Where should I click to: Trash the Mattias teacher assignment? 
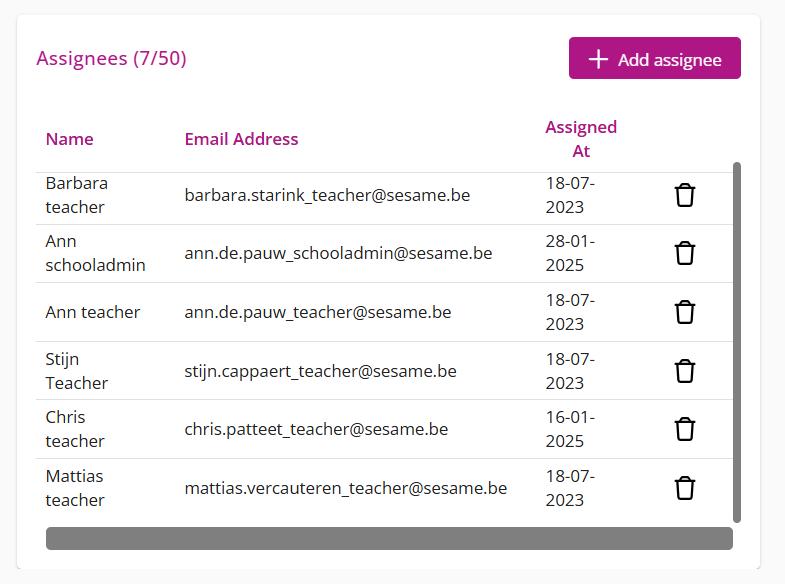point(684,488)
